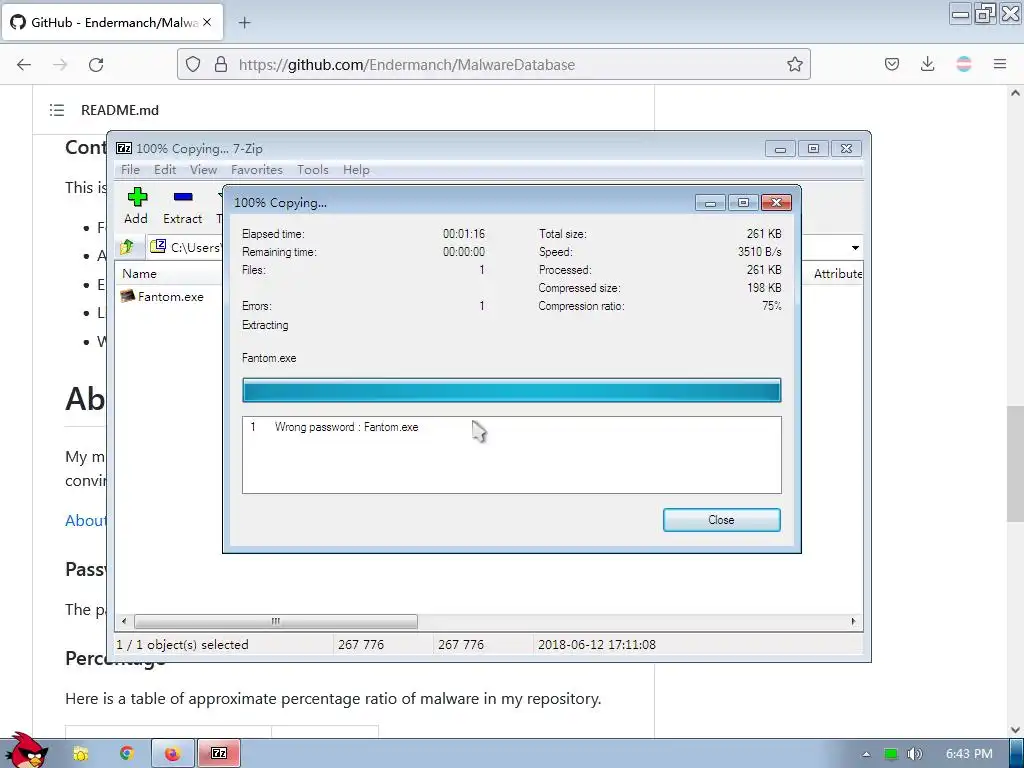The height and width of the screenshot is (768, 1024).
Task: Click the green tray icon
Action: (890, 754)
